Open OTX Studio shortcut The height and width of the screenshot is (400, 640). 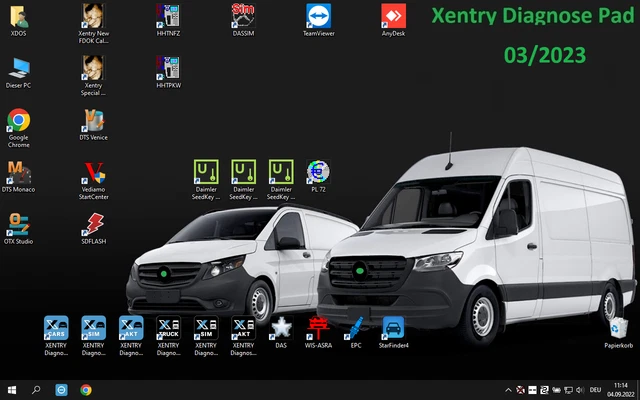pyautogui.click(x=18, y=229)
